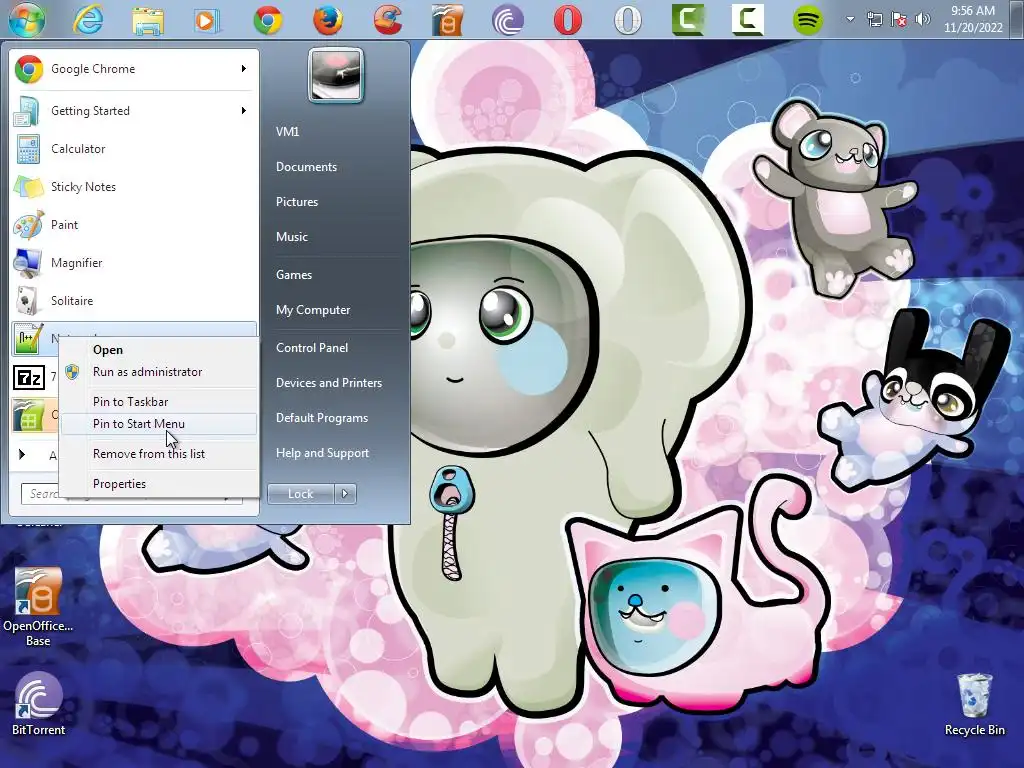1024x768 pixels.
Task: Open Sticky Notes from the Start menu
Action: [x=134, y=187]
